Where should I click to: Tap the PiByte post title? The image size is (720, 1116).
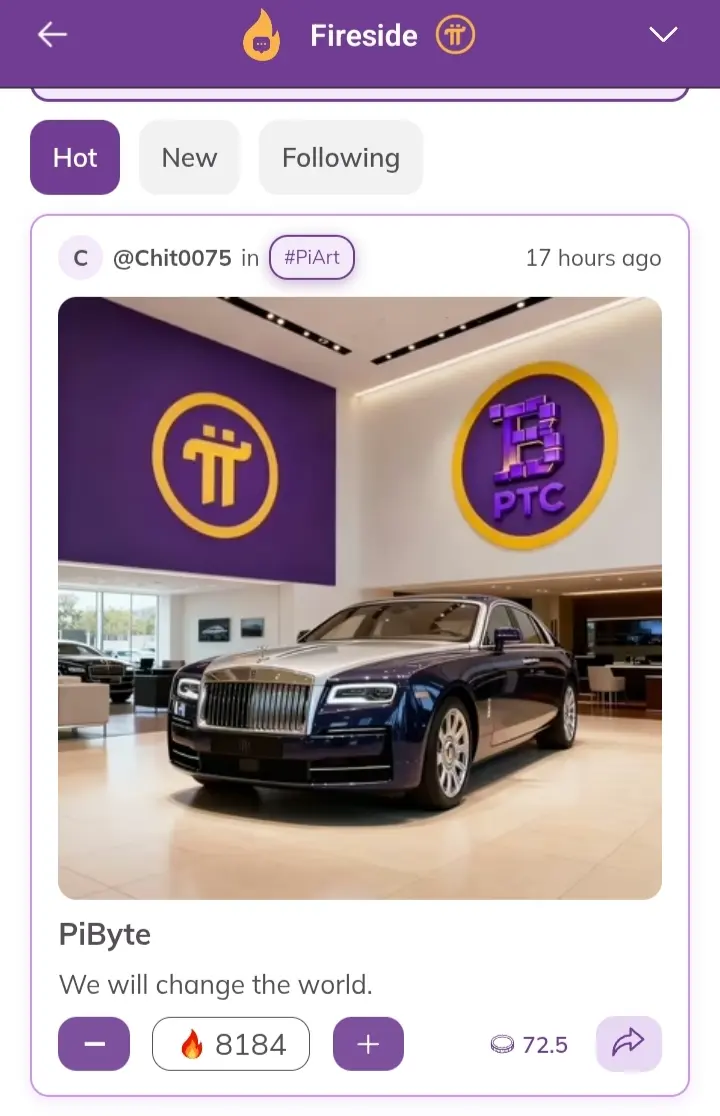[x=105, y=934]
